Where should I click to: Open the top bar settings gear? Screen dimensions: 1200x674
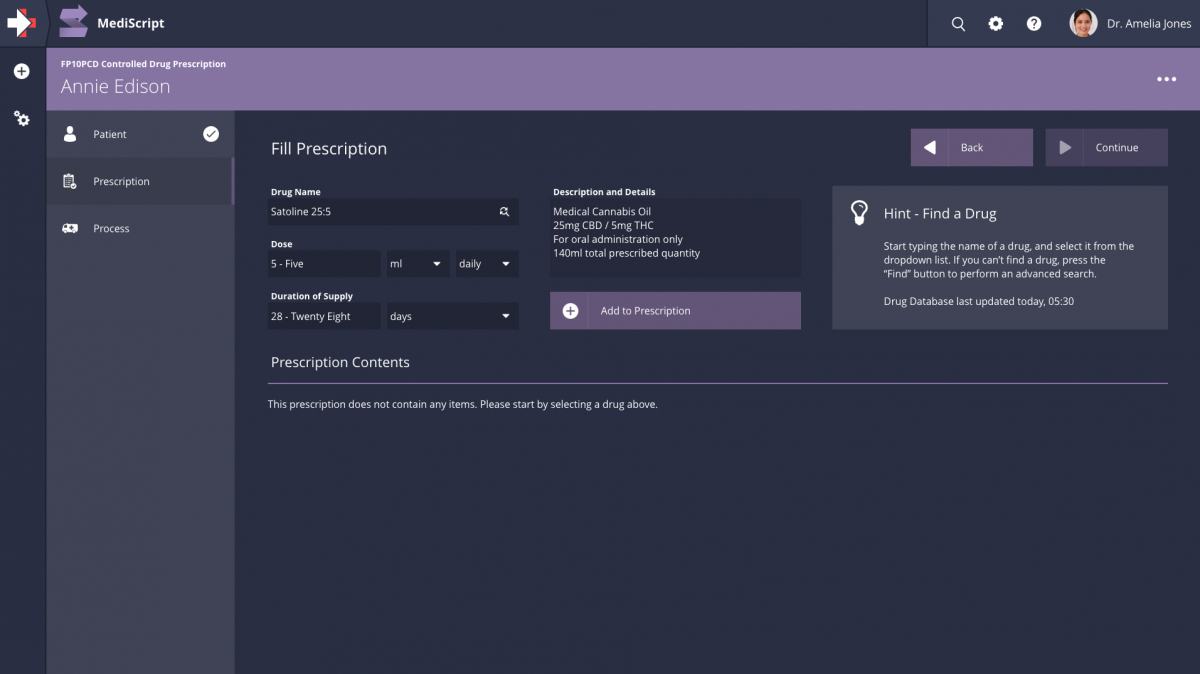[x=995, y=23]
